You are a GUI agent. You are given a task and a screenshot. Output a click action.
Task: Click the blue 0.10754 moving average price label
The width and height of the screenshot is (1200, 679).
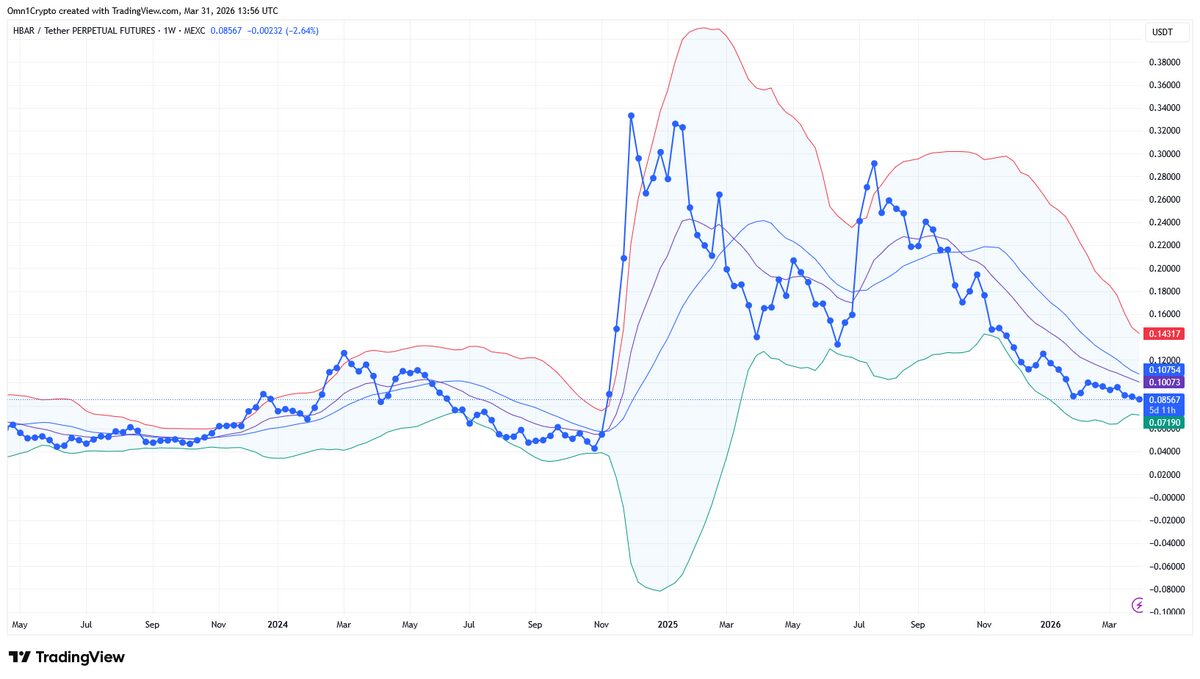click(1164, 369)
